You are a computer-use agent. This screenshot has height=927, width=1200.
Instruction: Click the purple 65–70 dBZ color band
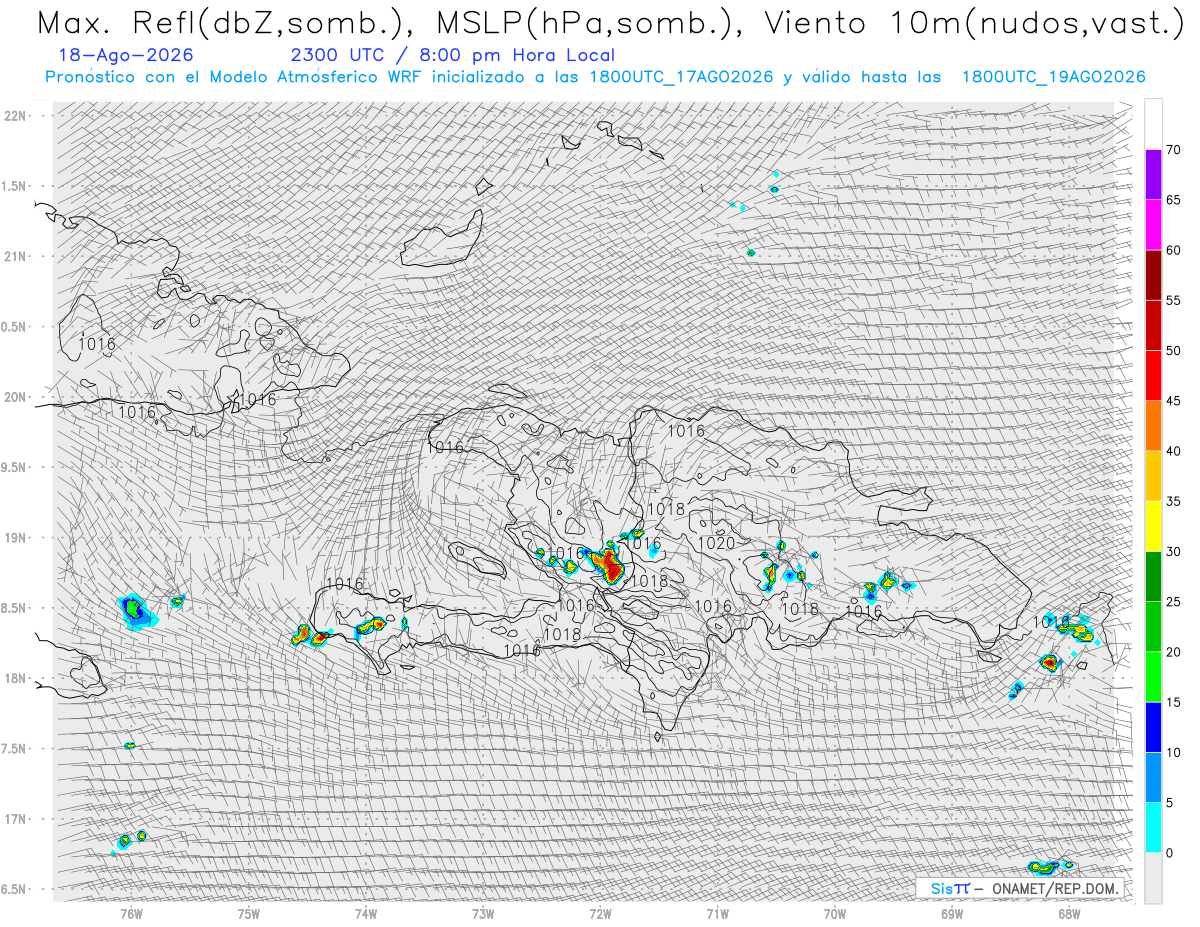coord(1153,175)
